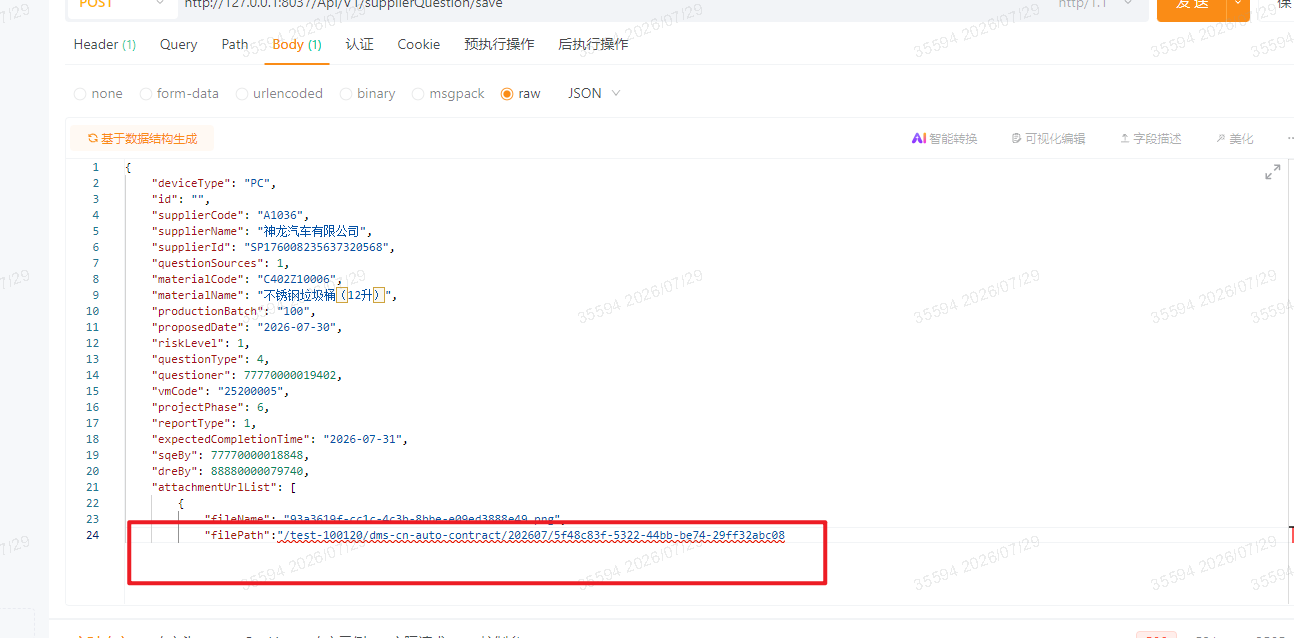
Task: Switch to the Query tab
Action: (x=178, y=44)
